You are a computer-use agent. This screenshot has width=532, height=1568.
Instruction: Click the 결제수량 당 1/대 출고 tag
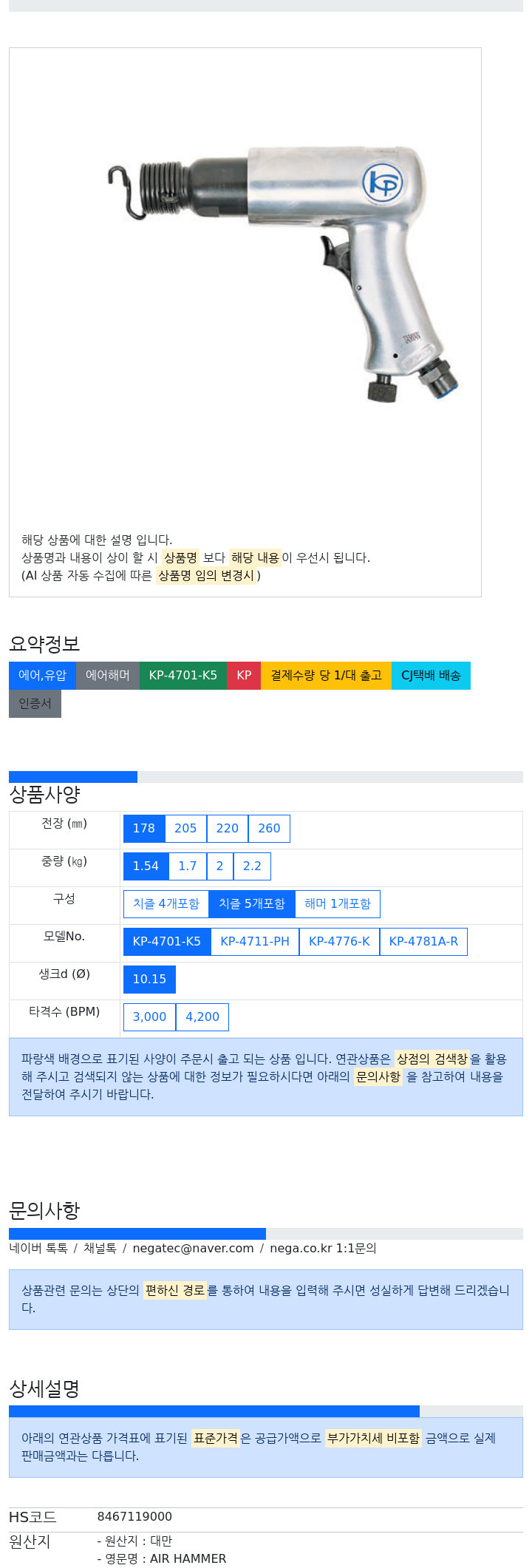[326, 676]
